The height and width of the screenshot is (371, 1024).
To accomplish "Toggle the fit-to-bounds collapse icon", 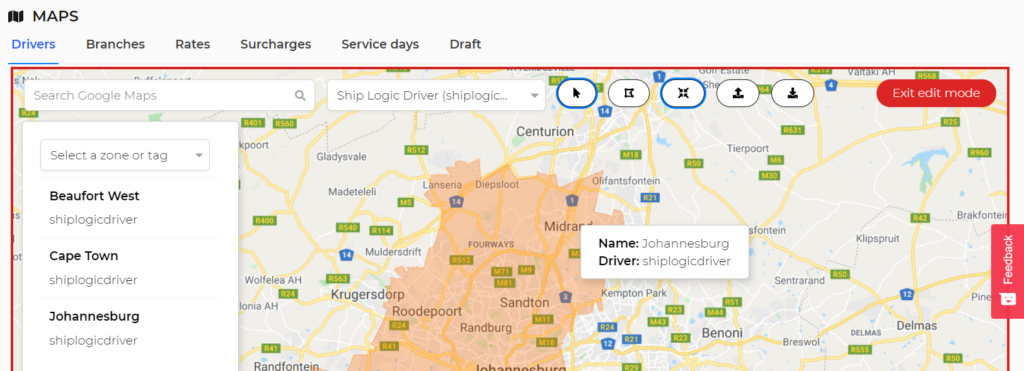I will pos(683,93).
